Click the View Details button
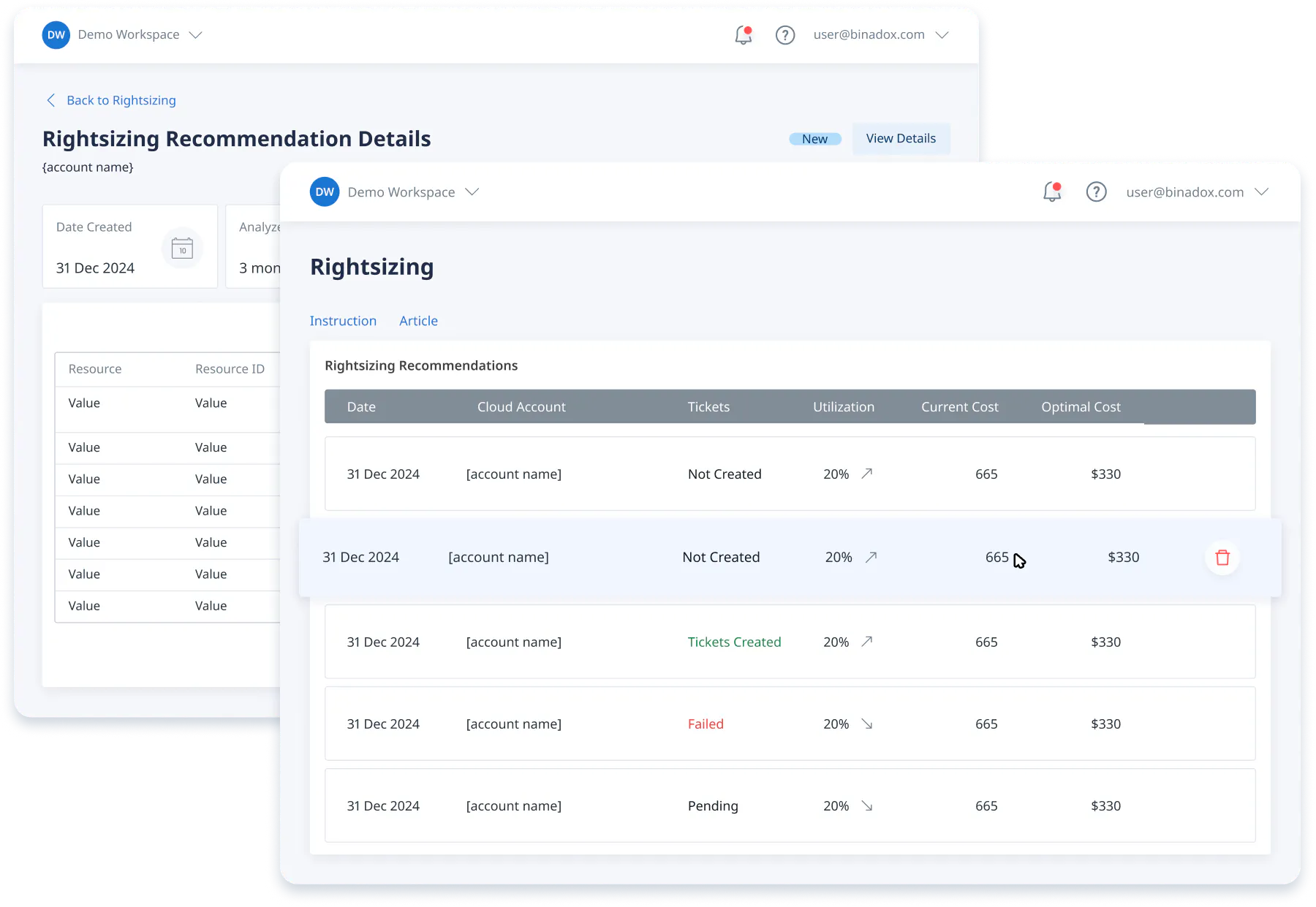Image resolution: width=1316 pixels, height=907 pixels. [x=901, y=138]
